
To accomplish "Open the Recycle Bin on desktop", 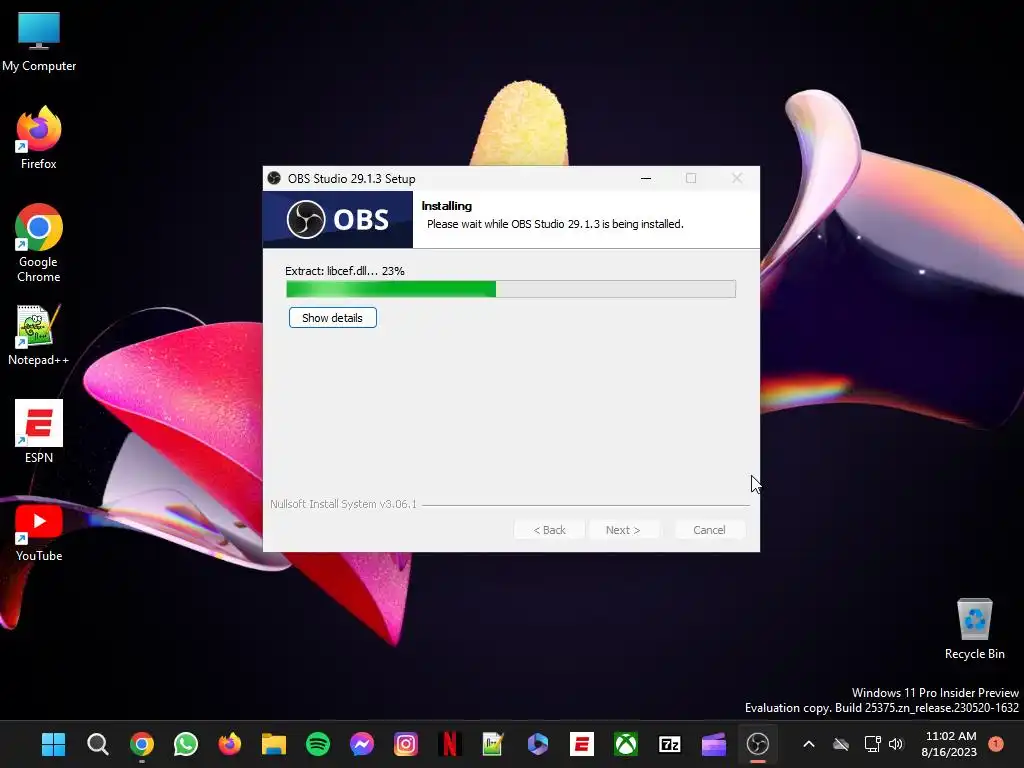I will point(974,628).
